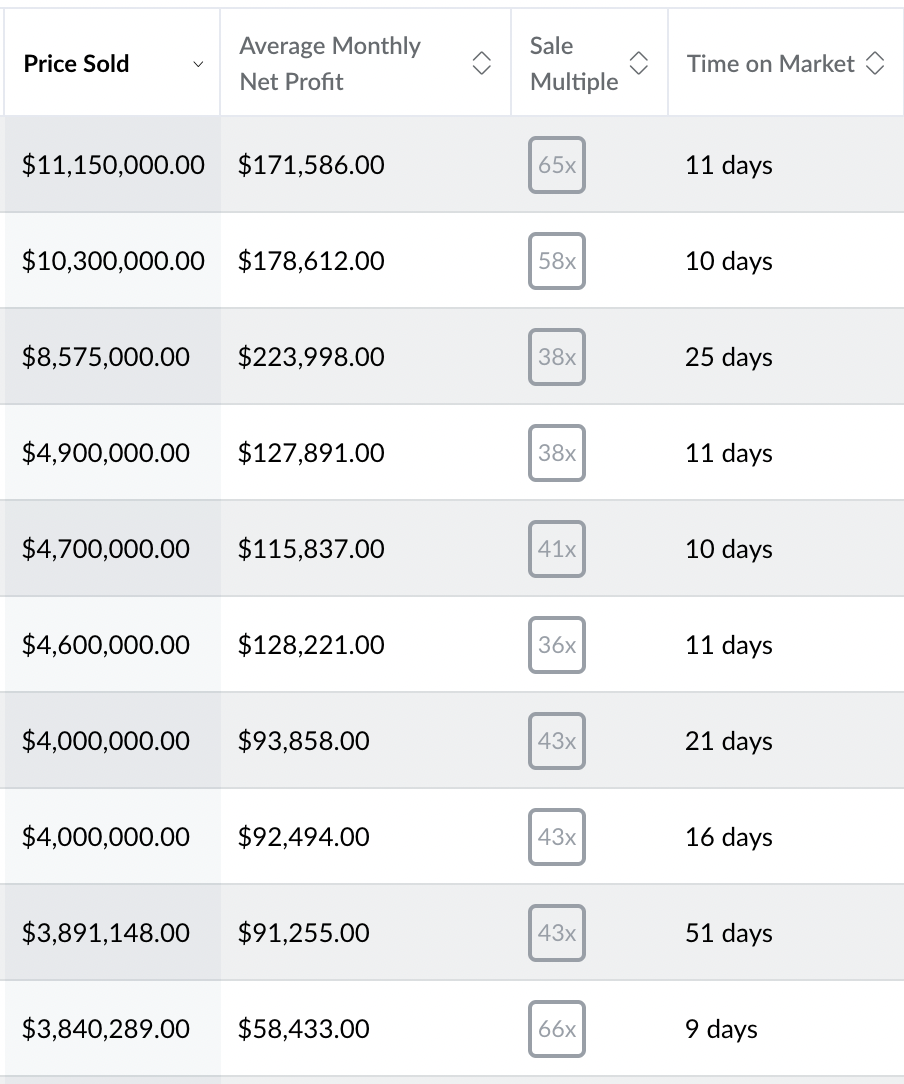Click the 65x sale multiple badge
Image resolution: width=904 pixels, height=1084 pixels.
click(x=557, y=166)
